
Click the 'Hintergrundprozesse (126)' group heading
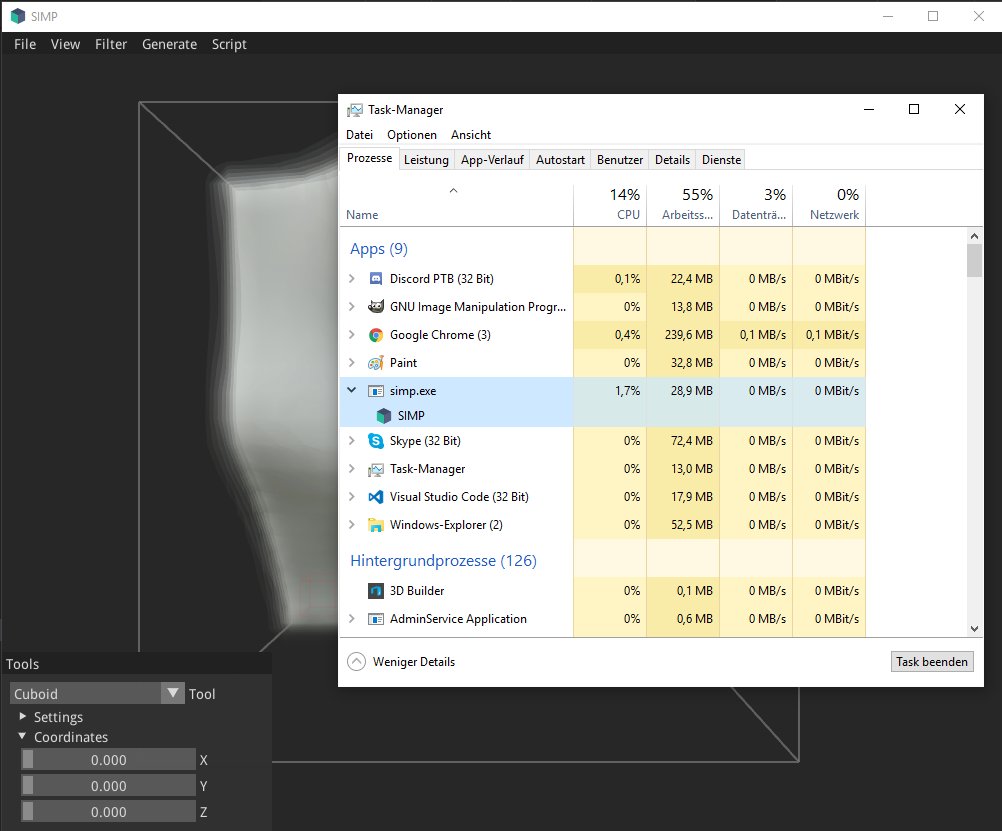tap(443, 561)
